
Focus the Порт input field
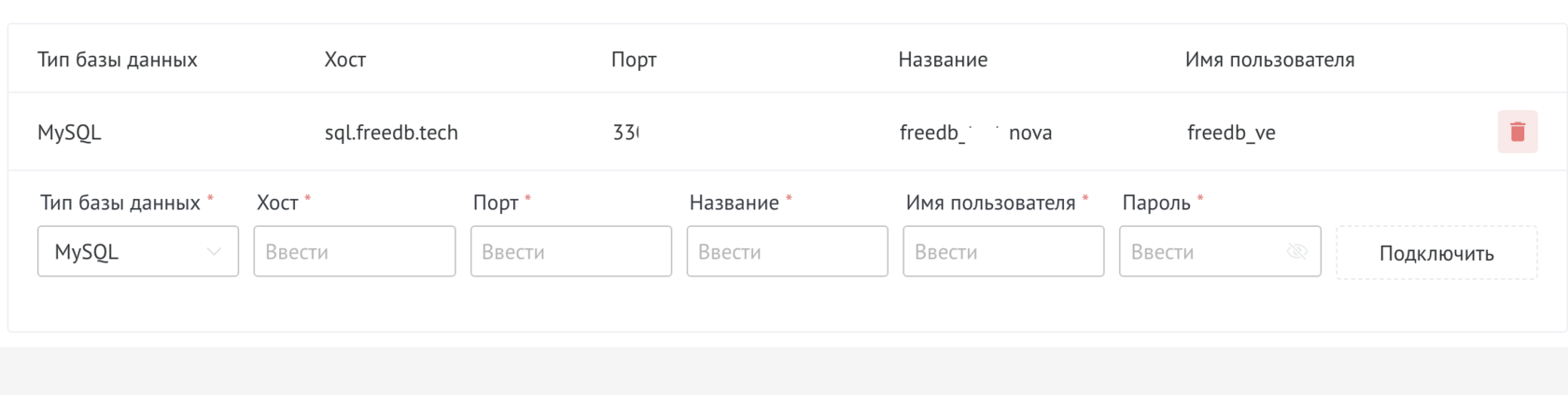tap(570, 251)
